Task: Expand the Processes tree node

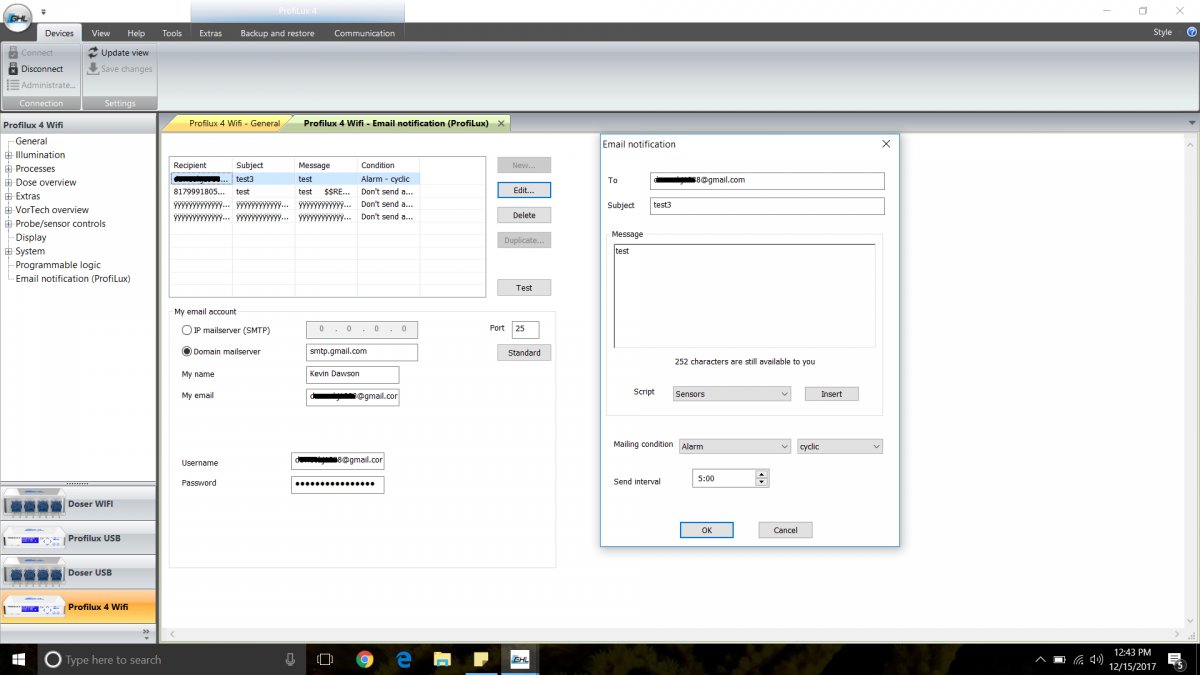Action: click(x=9, y=169)
